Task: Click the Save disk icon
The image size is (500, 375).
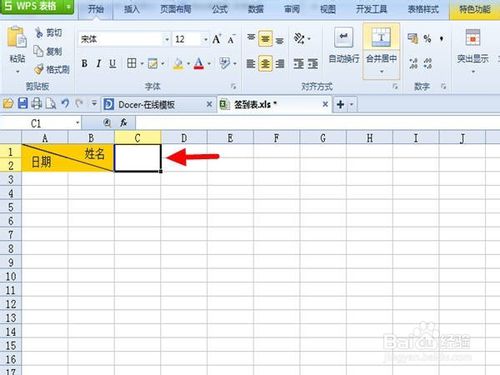Action: coord(23,104)
